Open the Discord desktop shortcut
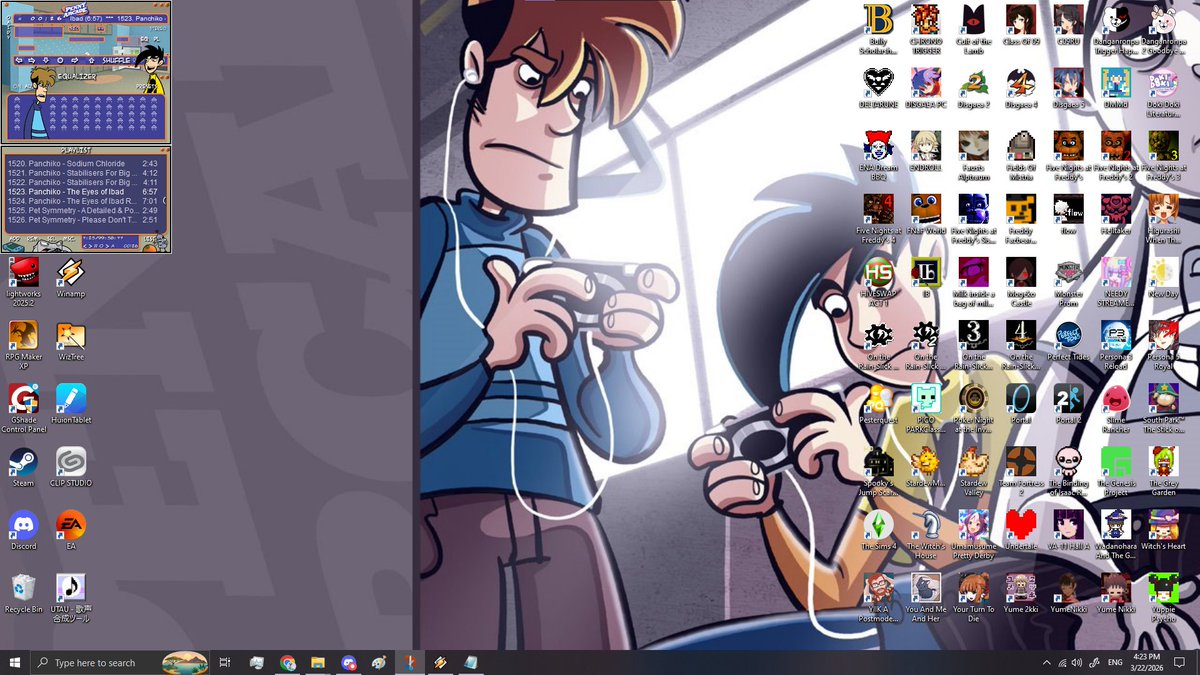1200x675 pixels. [23, 529]
